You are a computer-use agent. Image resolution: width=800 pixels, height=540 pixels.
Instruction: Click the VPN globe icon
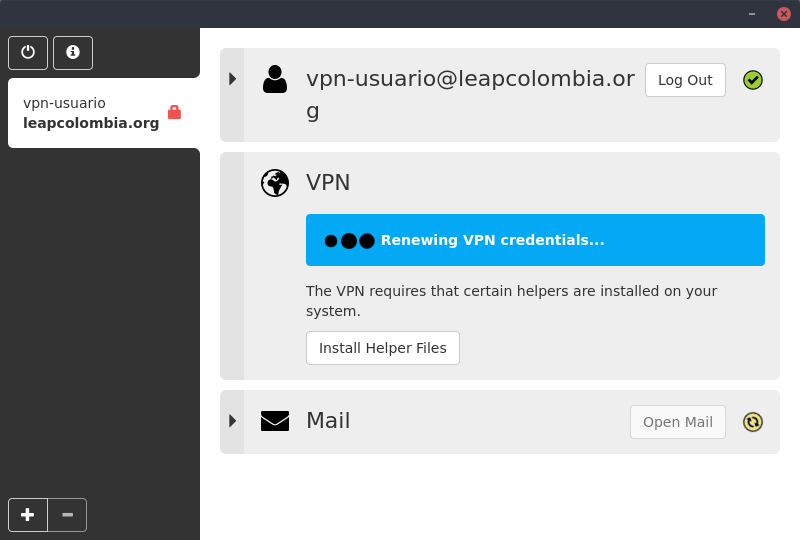click(275, 183)
